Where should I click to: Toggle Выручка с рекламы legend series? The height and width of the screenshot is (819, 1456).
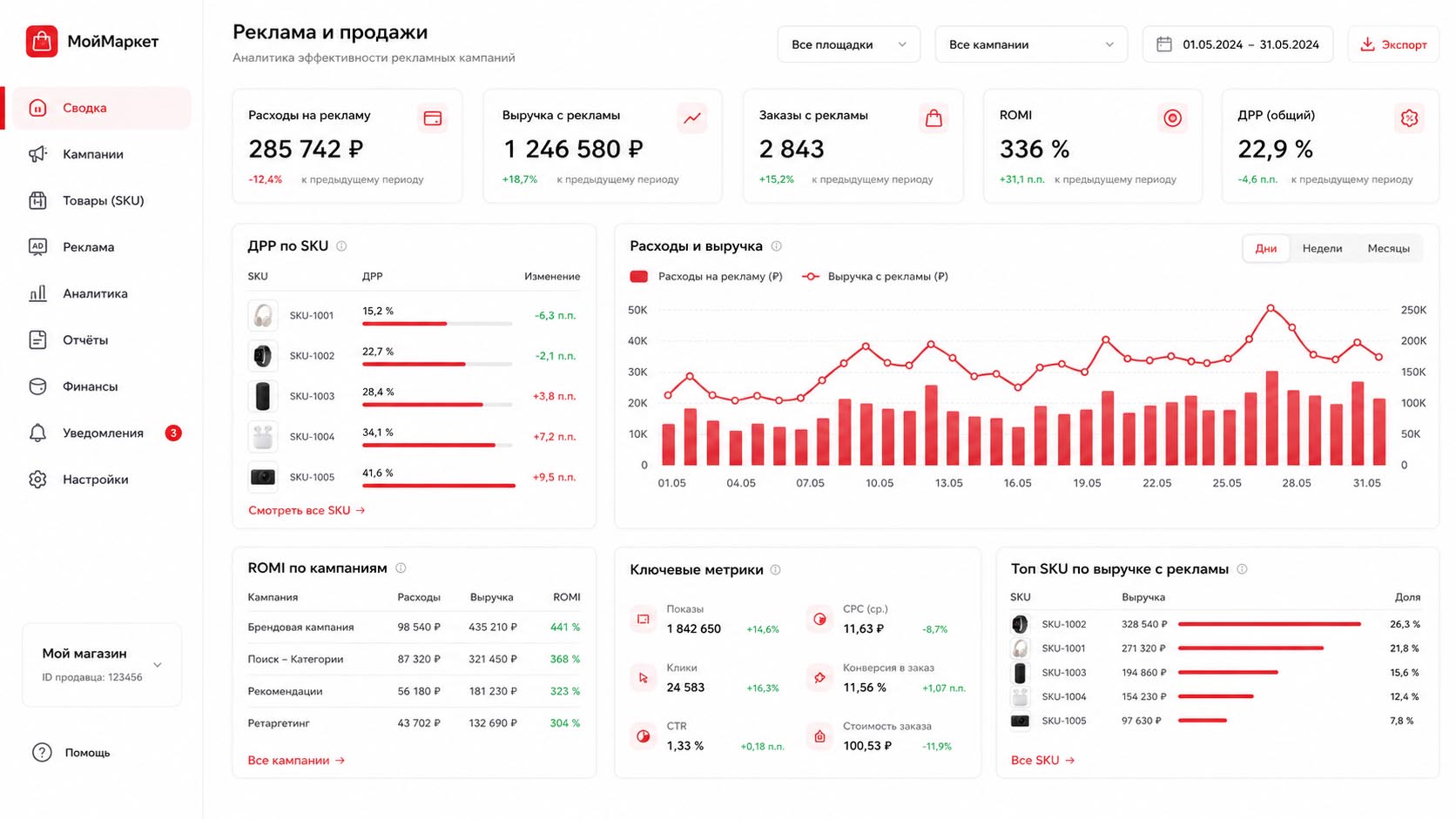pyautogui.click(x=874, y=277)
